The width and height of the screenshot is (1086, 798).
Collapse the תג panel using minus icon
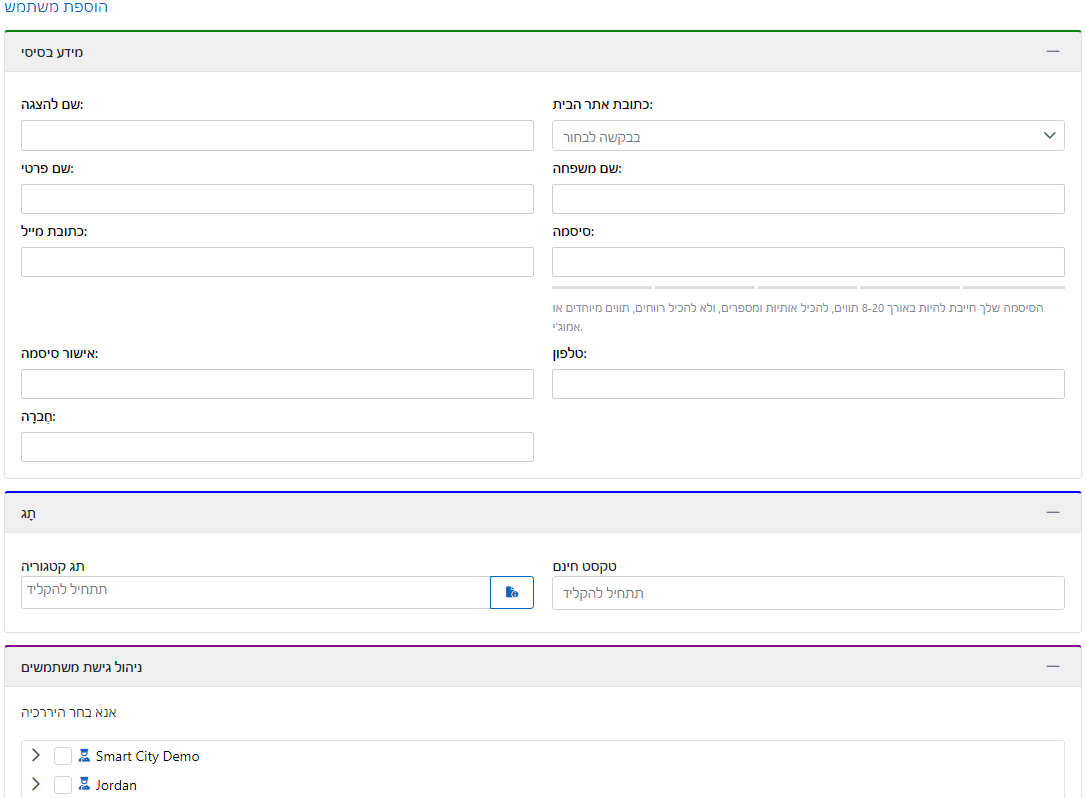[1052, 512]
